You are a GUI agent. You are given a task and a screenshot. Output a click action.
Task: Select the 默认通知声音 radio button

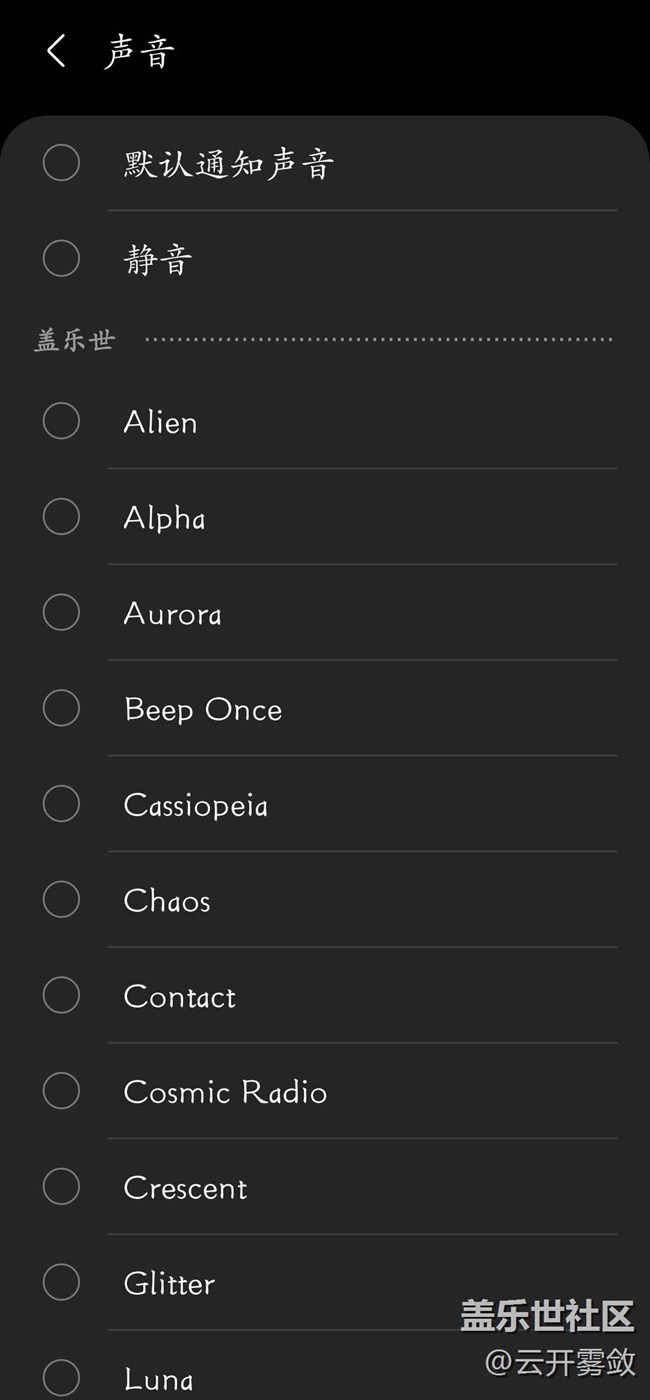(61, 163)
